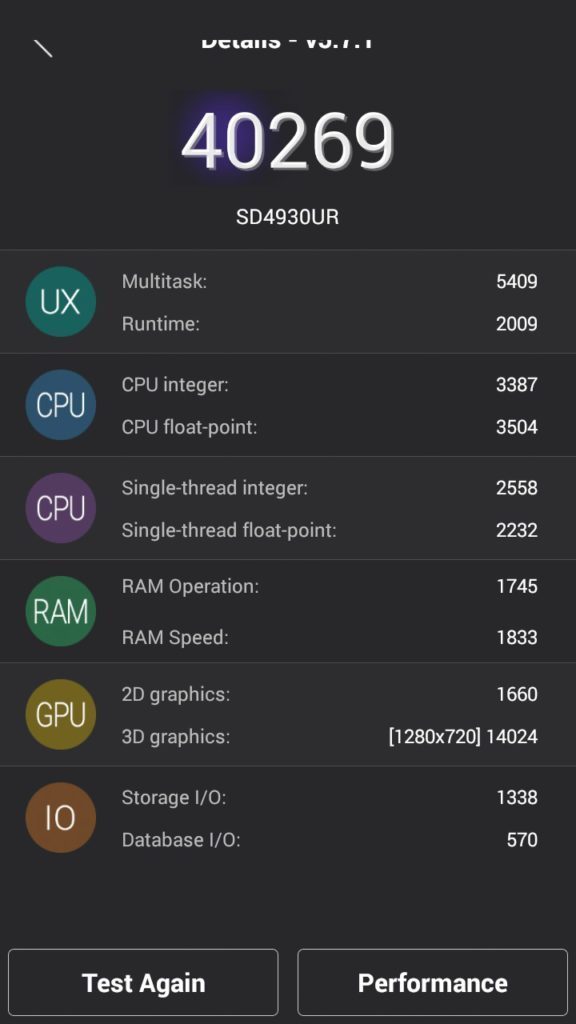
Task: Select the SD4930UR device name
Action: point(287,217)
